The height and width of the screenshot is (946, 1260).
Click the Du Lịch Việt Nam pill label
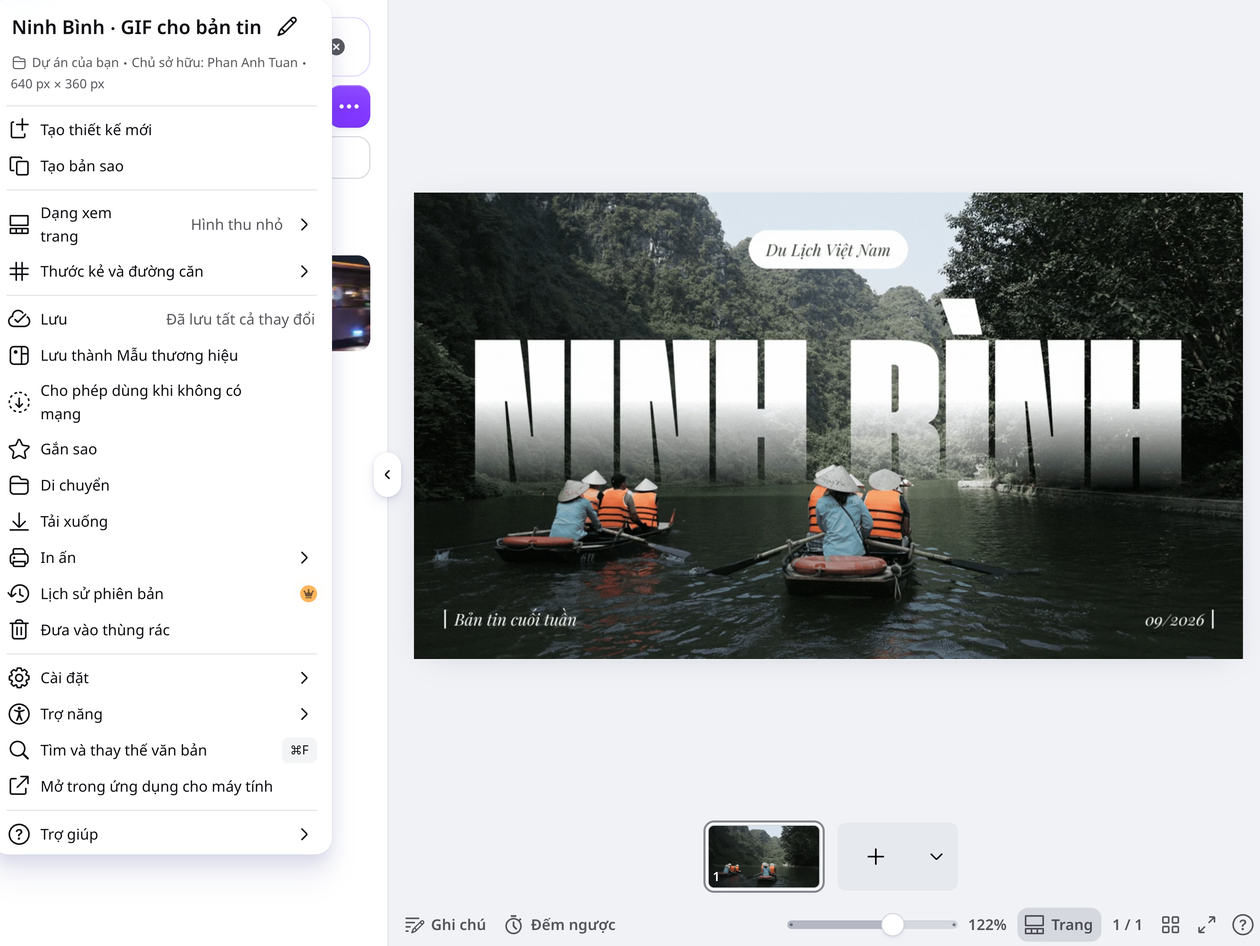click(x=828, y=250)
